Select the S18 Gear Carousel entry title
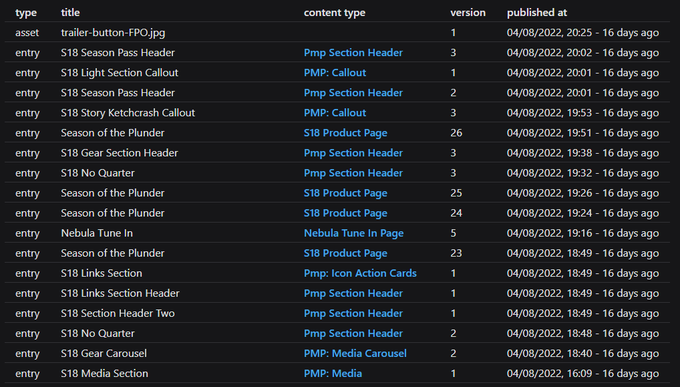Screen dimensions: 680x387 pyautogui.click(x=104, y=353)
